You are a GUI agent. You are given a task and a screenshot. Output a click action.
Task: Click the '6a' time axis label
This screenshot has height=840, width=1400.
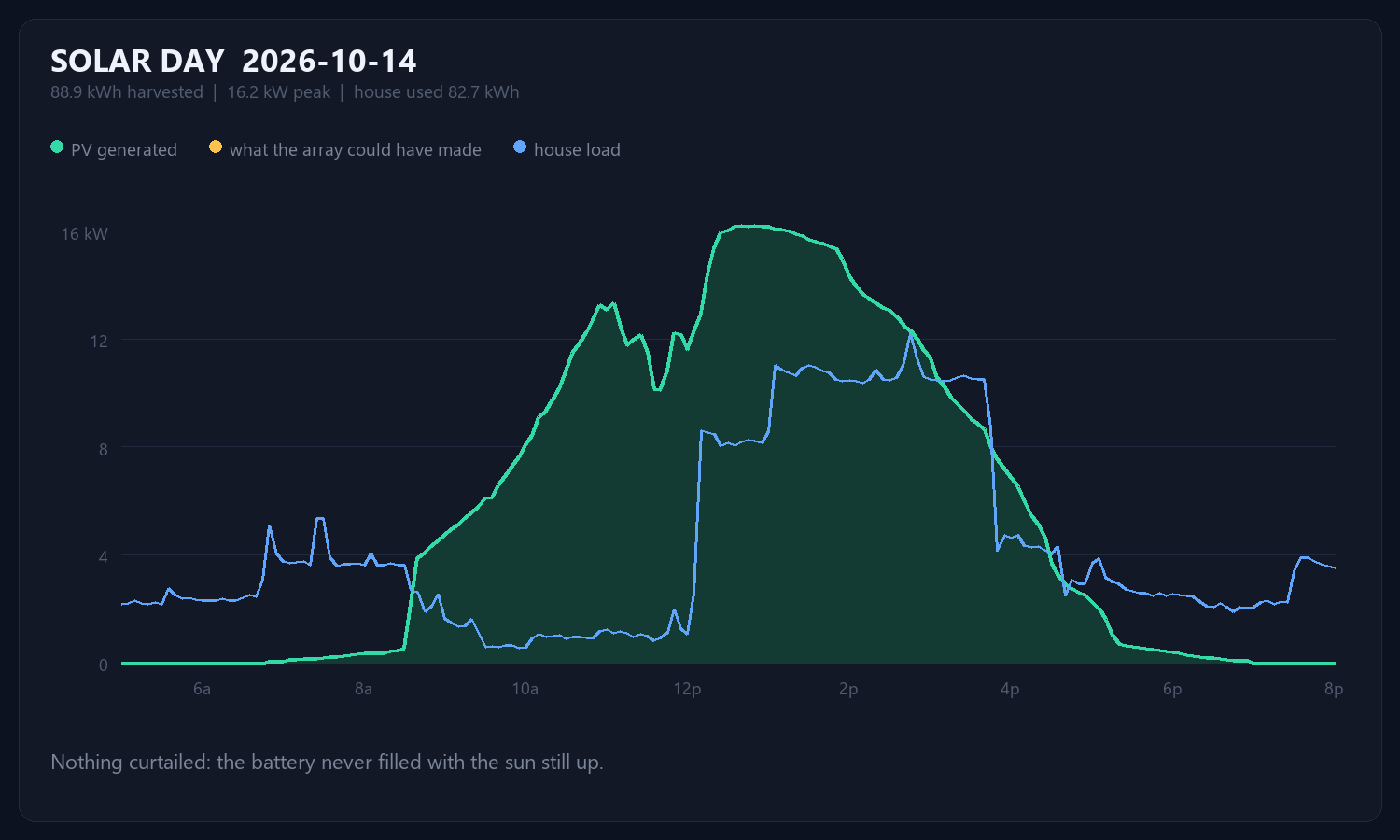point(202,689)
